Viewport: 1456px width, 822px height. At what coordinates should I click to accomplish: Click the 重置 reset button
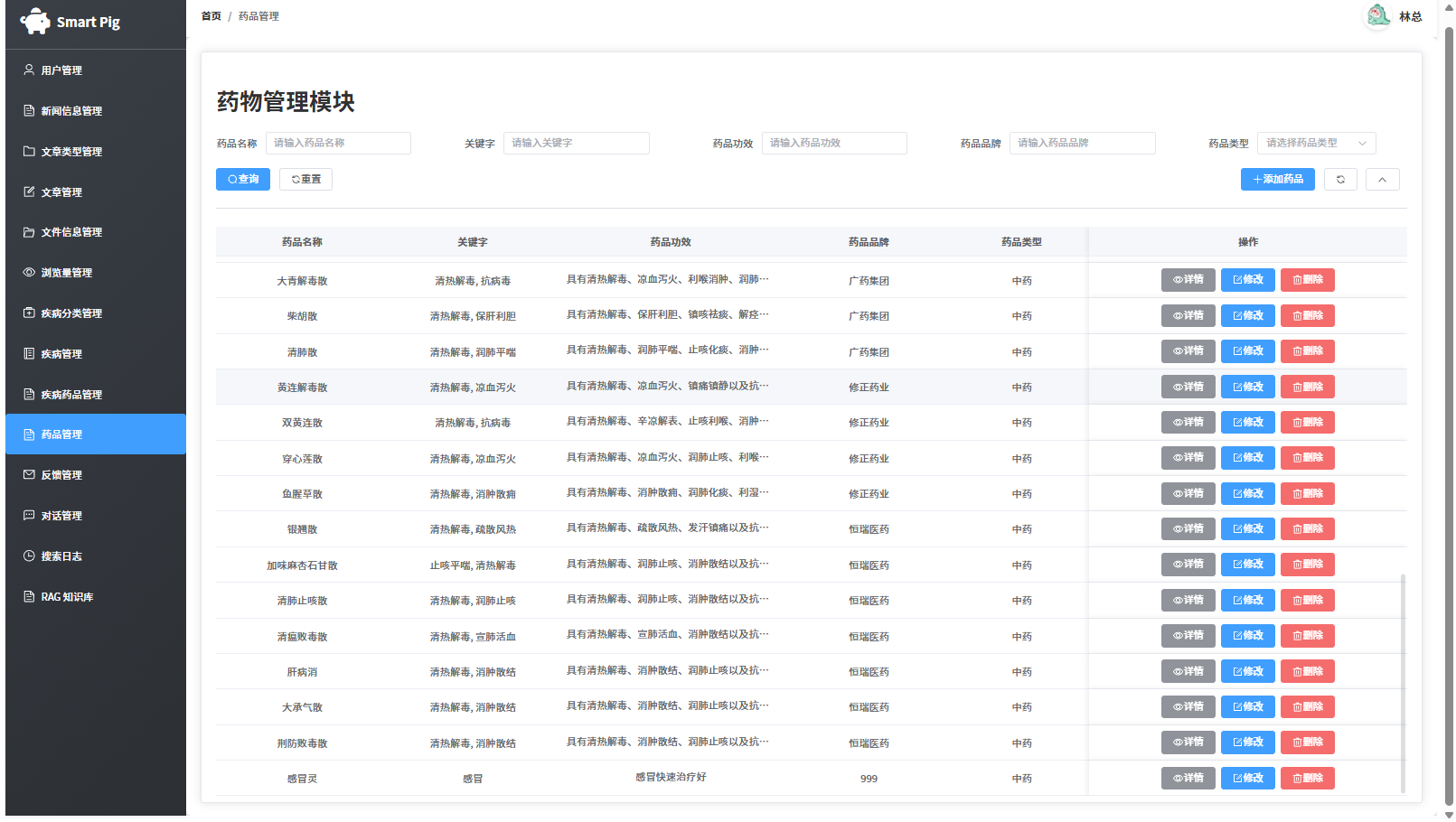pos(305,180)
